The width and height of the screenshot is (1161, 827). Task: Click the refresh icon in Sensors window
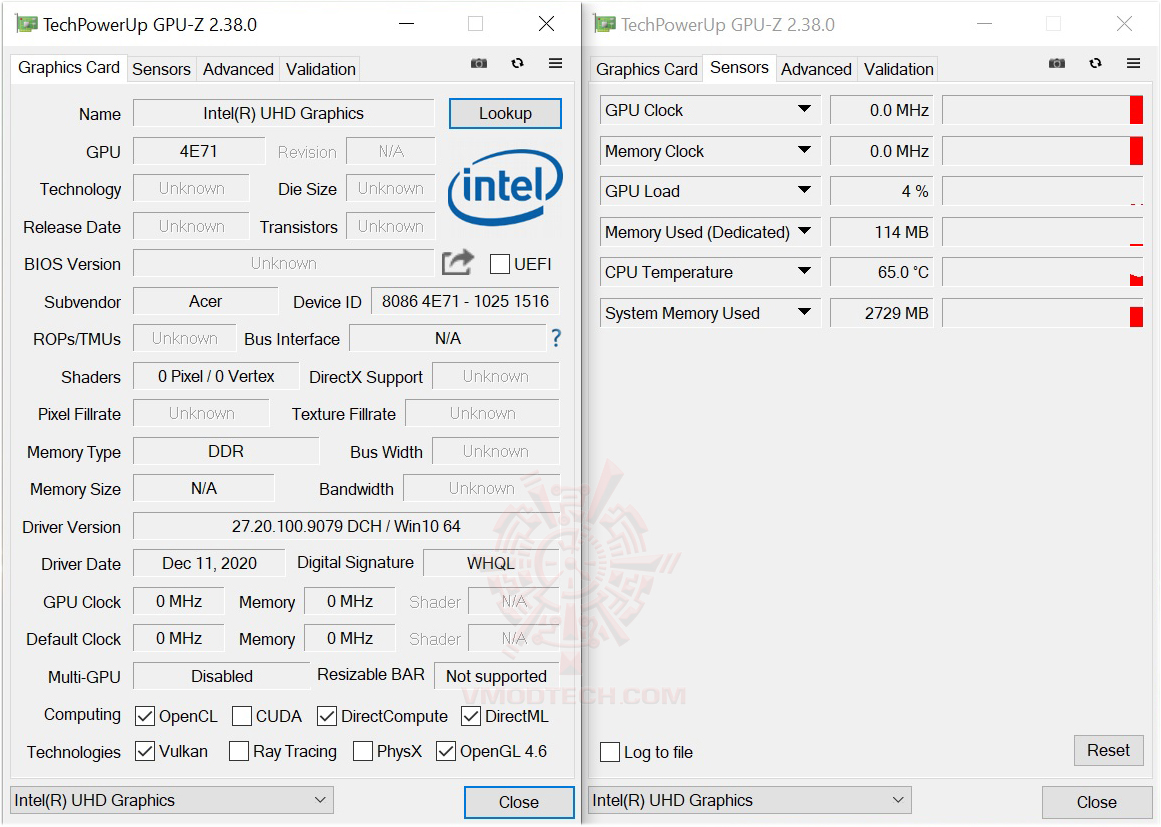1095,64
